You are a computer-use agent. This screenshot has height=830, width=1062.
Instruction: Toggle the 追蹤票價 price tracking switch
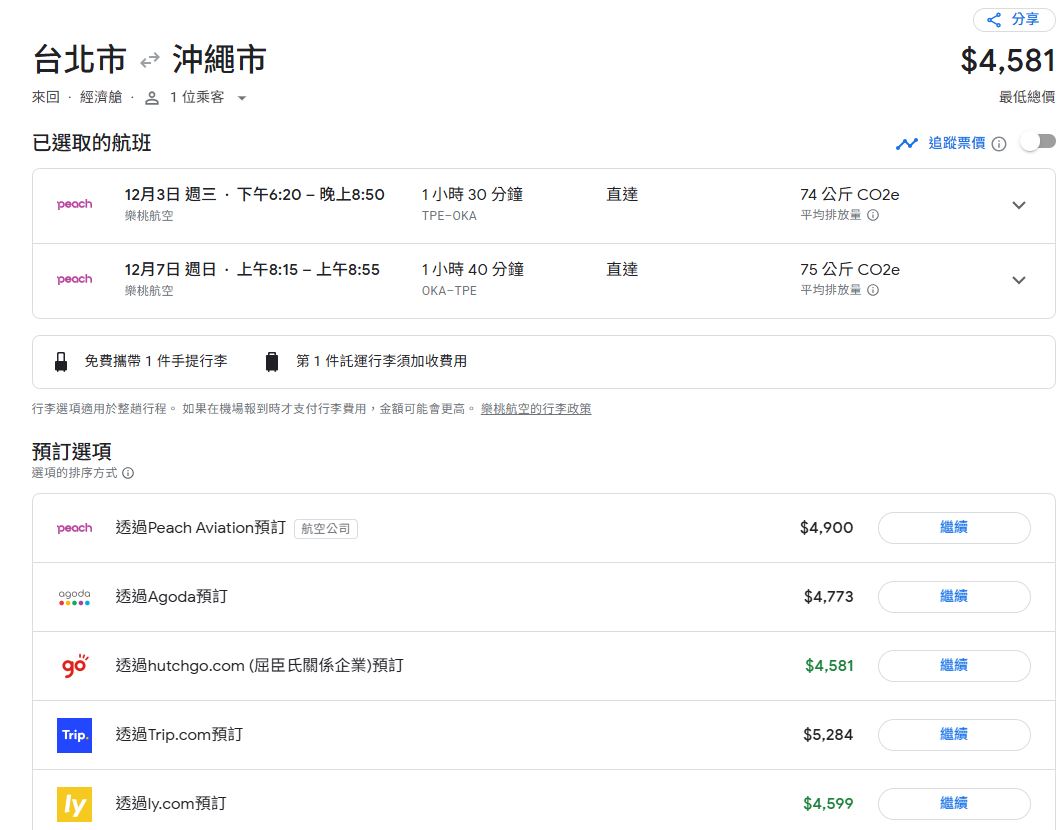(1038, 142)
